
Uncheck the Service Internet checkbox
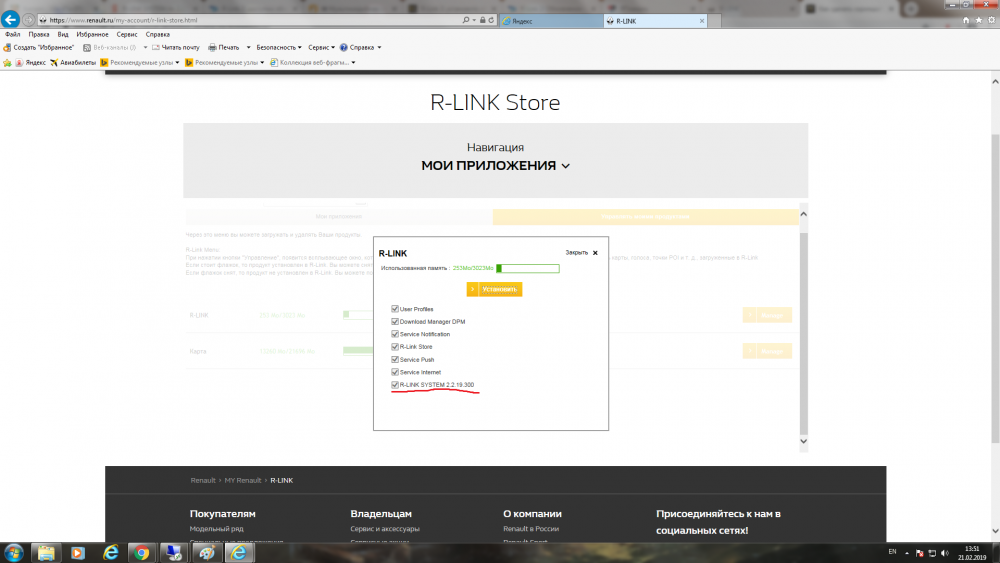395,372
